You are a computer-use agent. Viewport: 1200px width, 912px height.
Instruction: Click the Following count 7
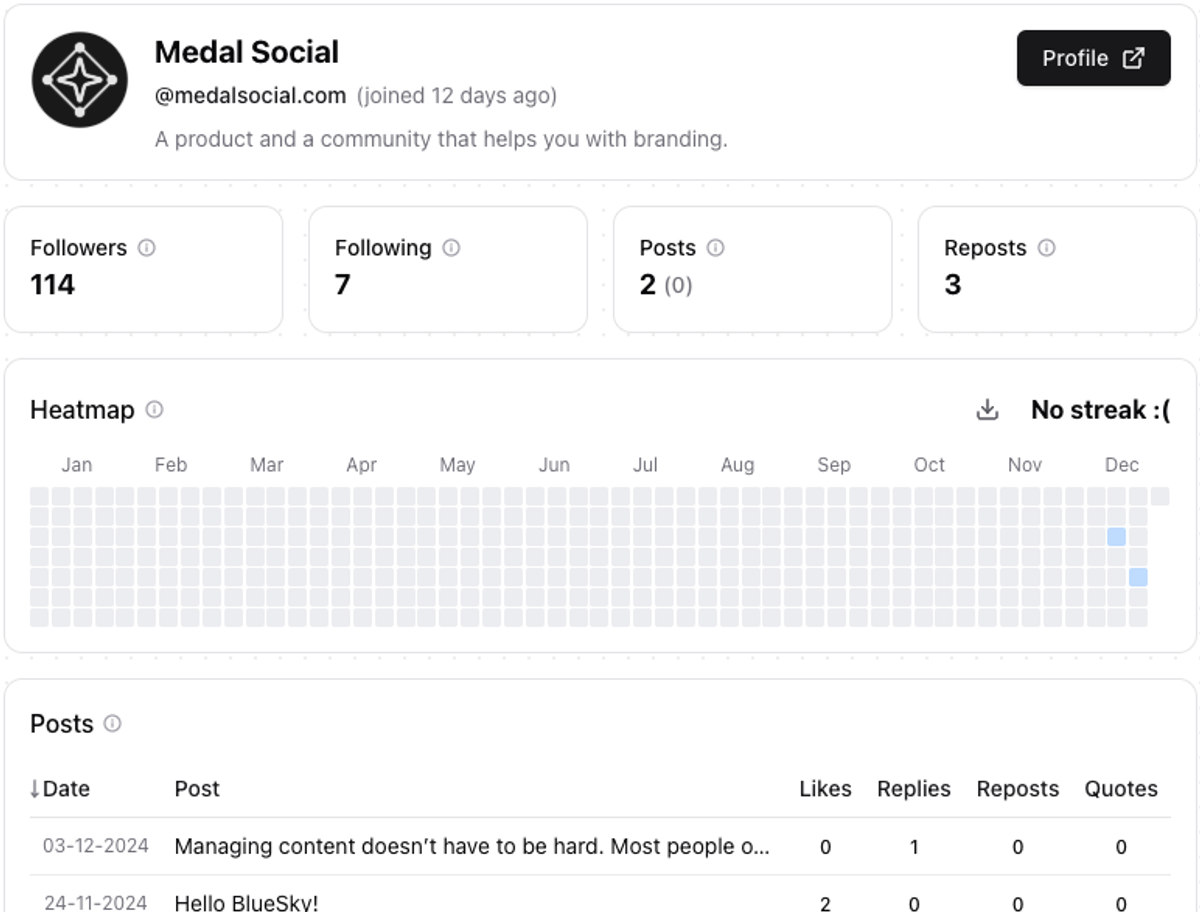tap(342, 285)
